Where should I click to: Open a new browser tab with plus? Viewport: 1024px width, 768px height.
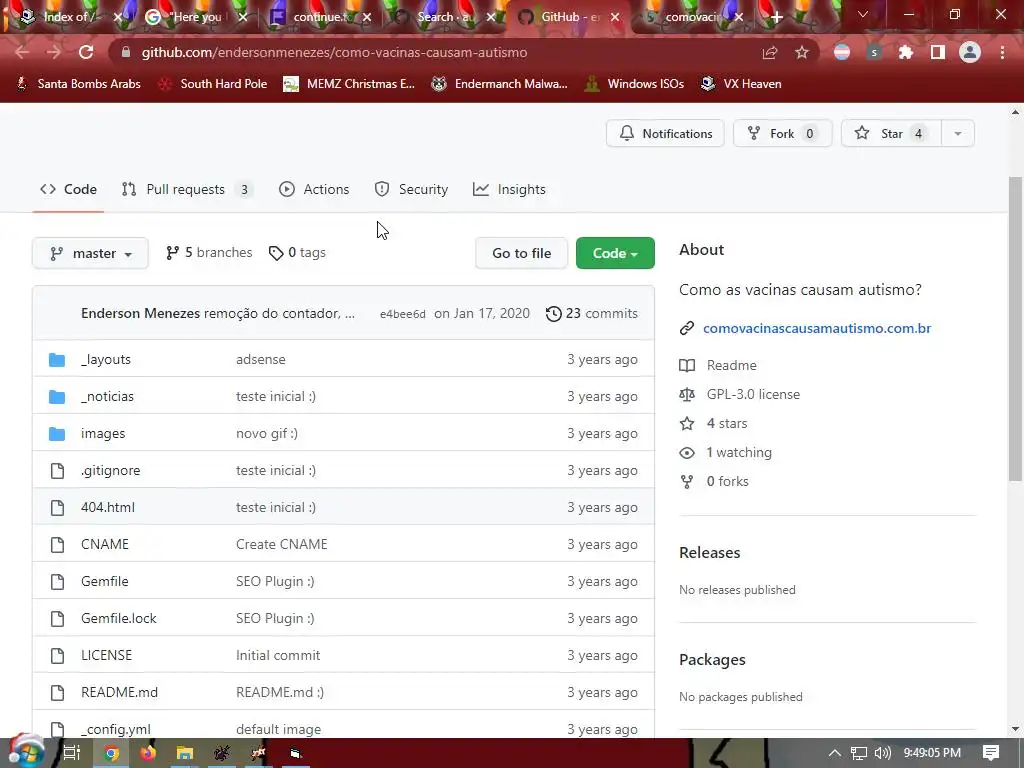(x=776, y=17)
